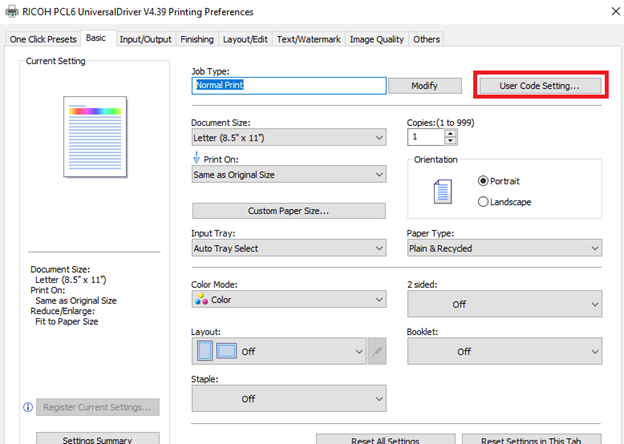The image size is (624, 444).
Task: Click the Job Type Normal Print field
Action: (x=289, y=86)
